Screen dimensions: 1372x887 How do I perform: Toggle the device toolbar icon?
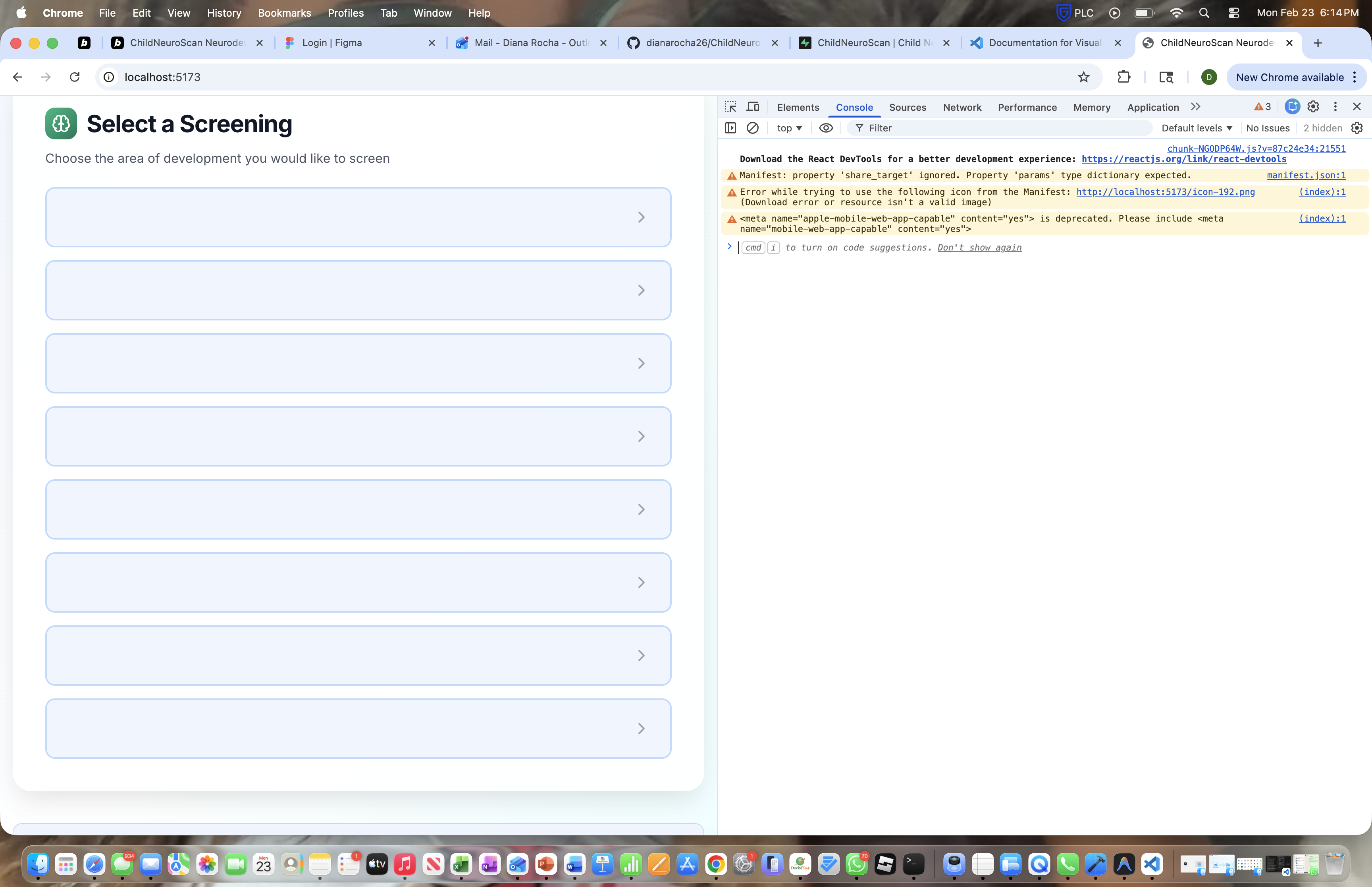753,106
